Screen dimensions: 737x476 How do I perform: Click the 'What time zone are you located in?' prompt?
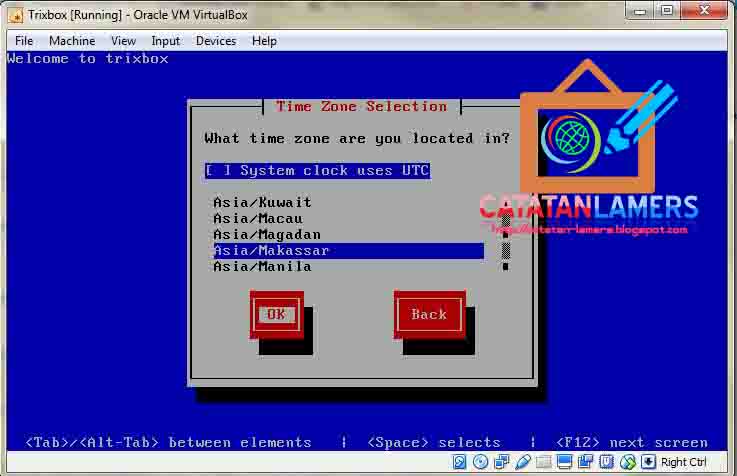tap(357, 139)
